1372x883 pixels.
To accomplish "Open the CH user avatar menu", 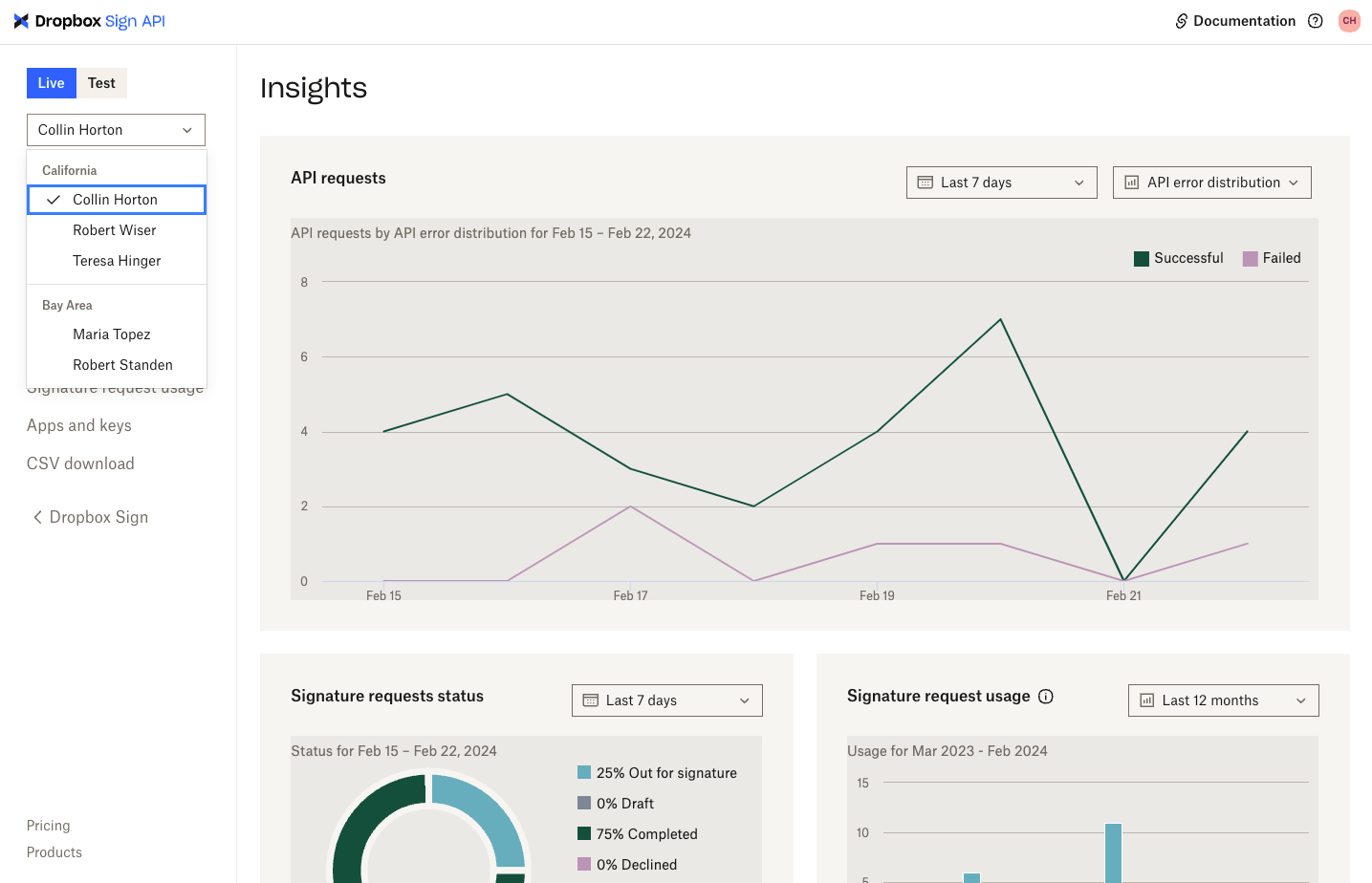I will point(1349,21).
